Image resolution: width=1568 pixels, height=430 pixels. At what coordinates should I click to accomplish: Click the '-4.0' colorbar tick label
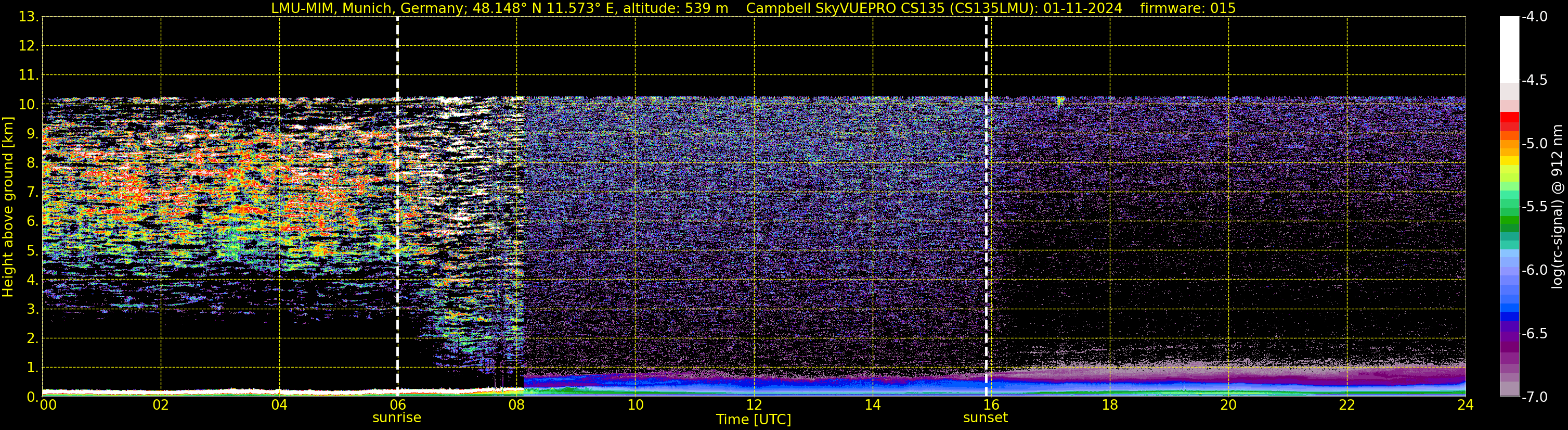pyautogui.click(x=1534, y=17)
